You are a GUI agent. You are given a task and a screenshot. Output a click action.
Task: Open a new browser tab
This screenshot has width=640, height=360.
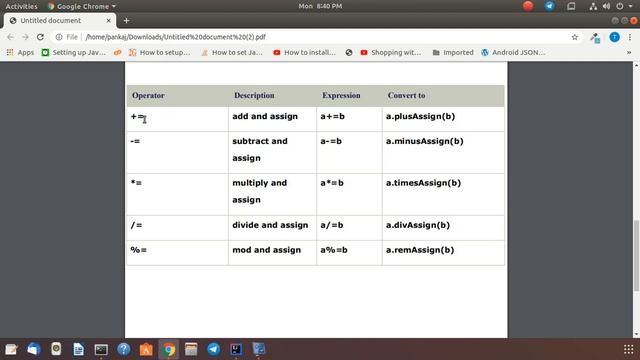coord(127,20)
